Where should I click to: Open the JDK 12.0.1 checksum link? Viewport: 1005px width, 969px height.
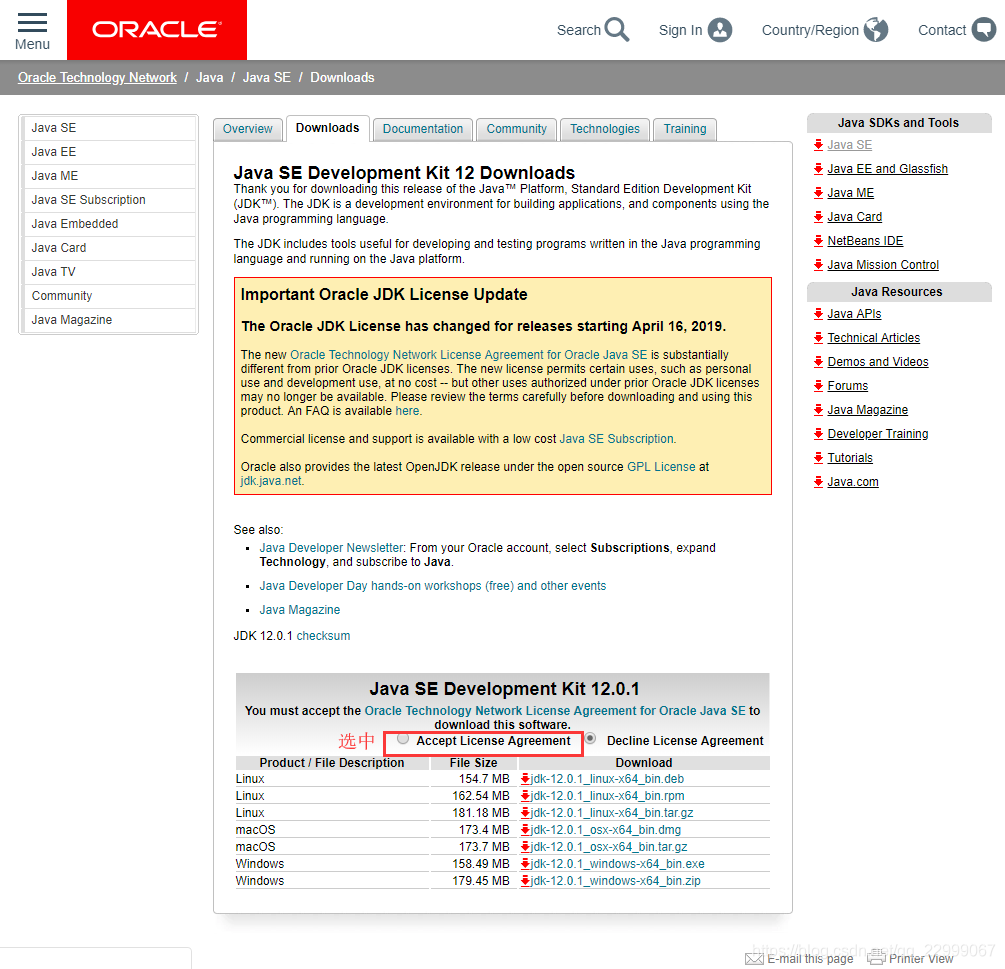323,636
